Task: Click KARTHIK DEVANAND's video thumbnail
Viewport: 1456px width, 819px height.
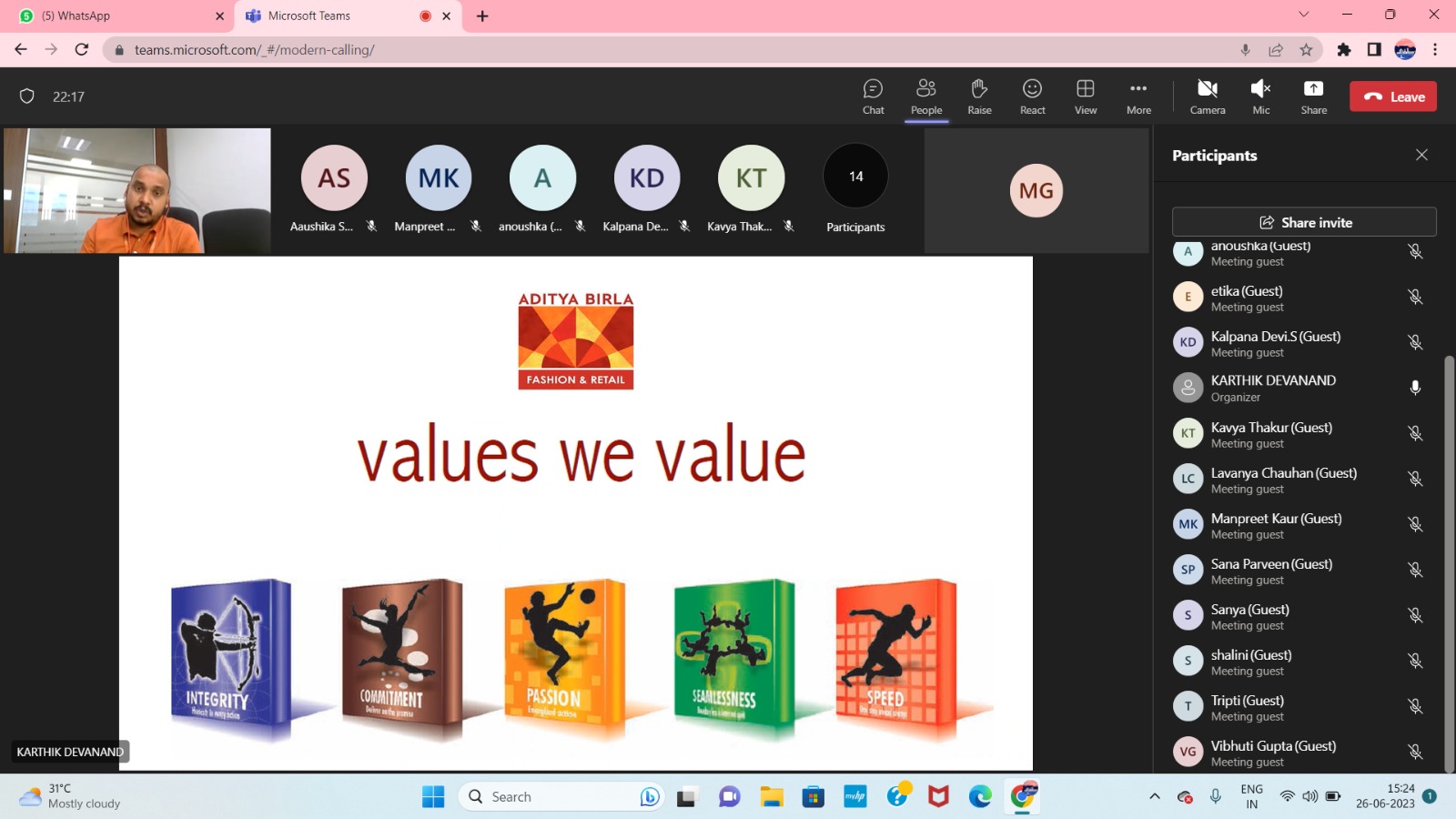Action: click(x=137, y=190)
